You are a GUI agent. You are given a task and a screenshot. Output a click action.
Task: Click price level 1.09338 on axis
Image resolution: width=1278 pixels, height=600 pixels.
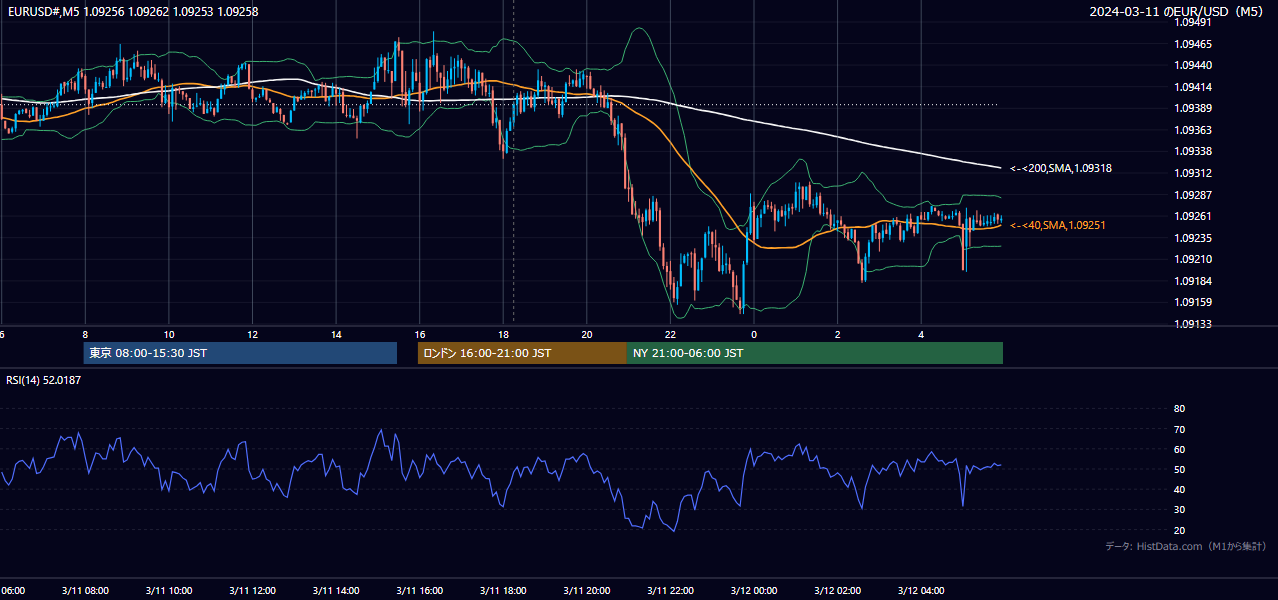tap(1193, 151)
